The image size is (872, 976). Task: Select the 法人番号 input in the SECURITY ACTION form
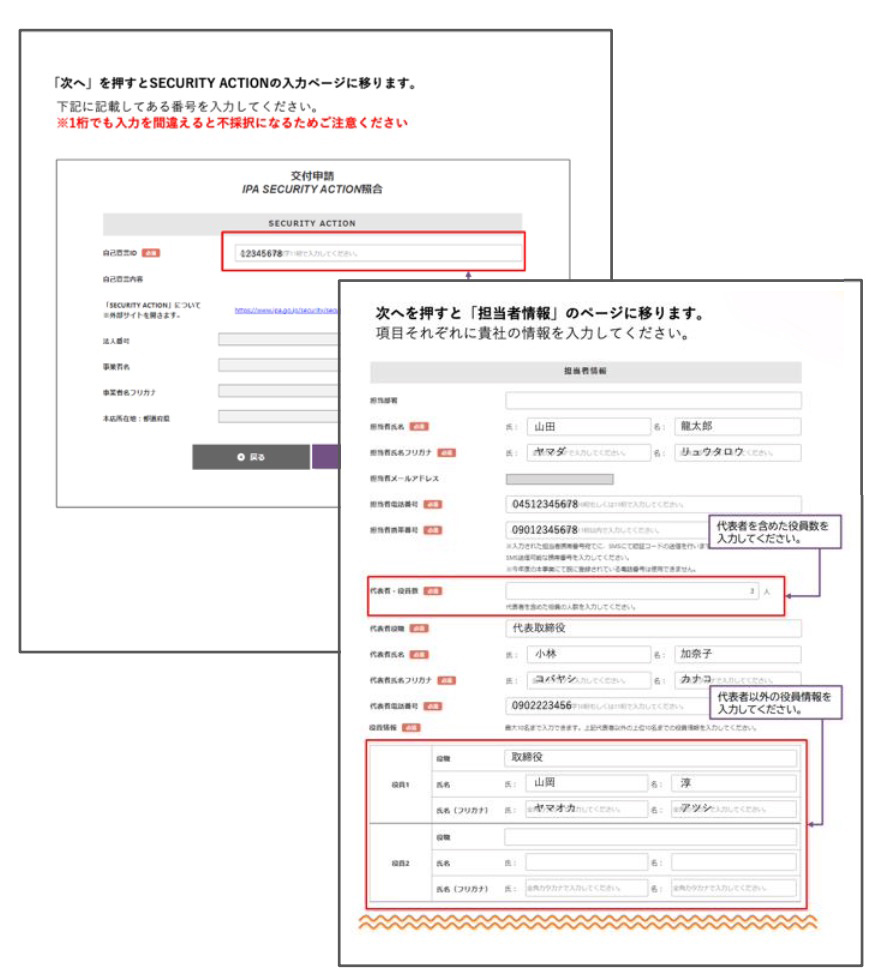[x=278, y=339]
